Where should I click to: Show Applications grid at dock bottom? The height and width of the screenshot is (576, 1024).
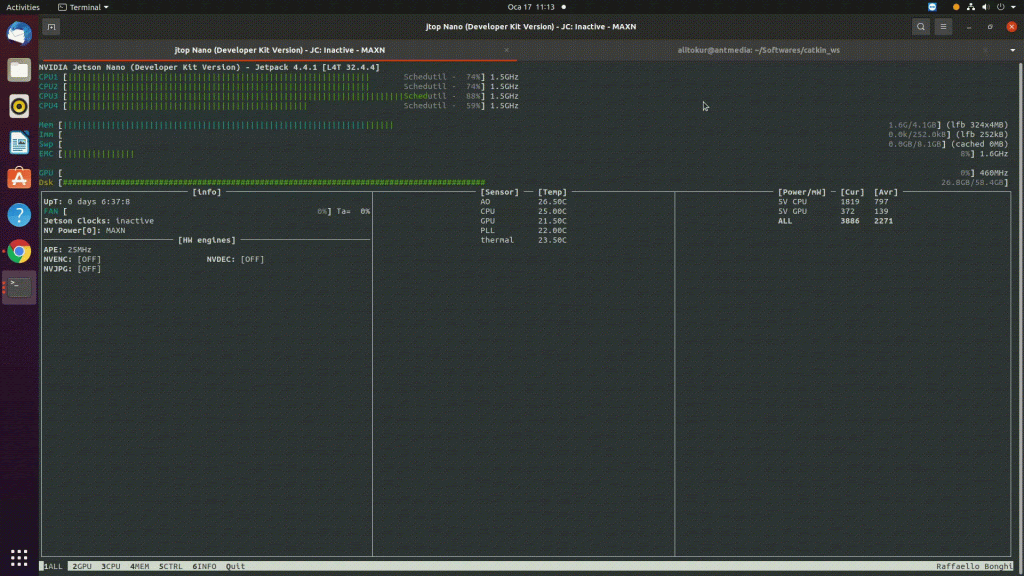click(19, 557)
